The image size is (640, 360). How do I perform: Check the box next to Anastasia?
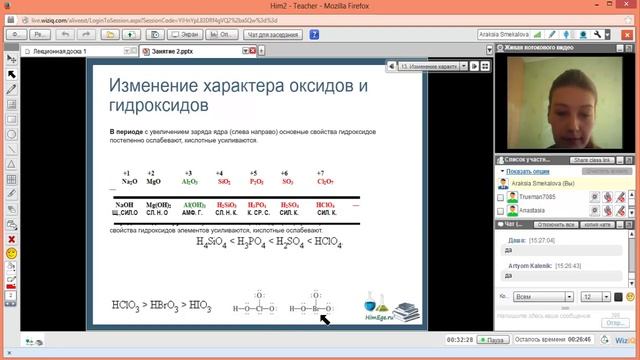(501, 211)
